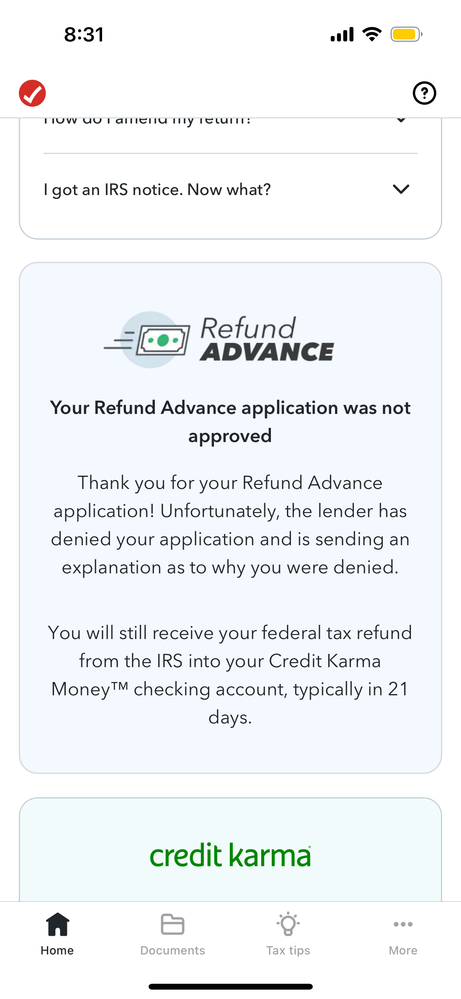Tap the battery status indicator
This screenshot has width=461, height=999.
[407, 34]
